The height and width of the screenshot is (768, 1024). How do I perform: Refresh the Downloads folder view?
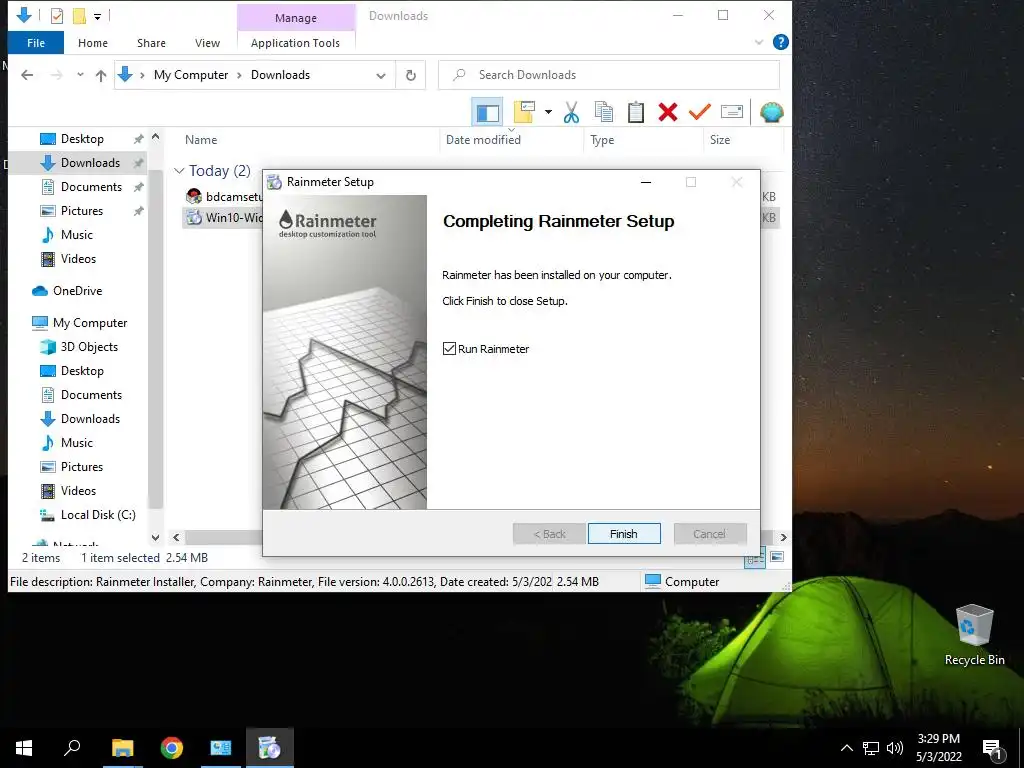411,75
